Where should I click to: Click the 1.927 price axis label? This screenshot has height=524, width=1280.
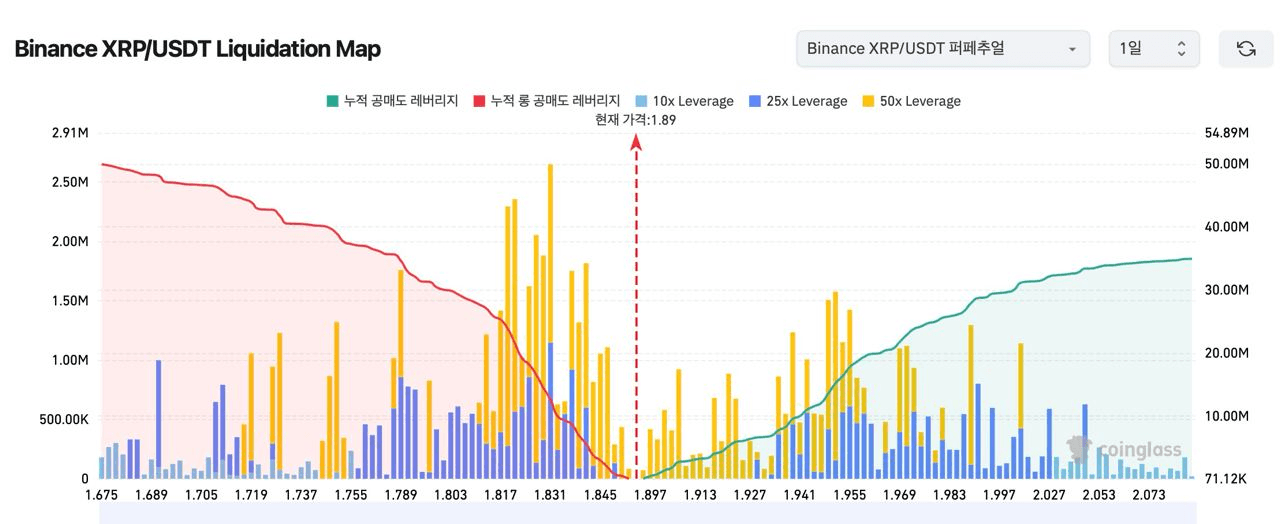coord(750,495)
